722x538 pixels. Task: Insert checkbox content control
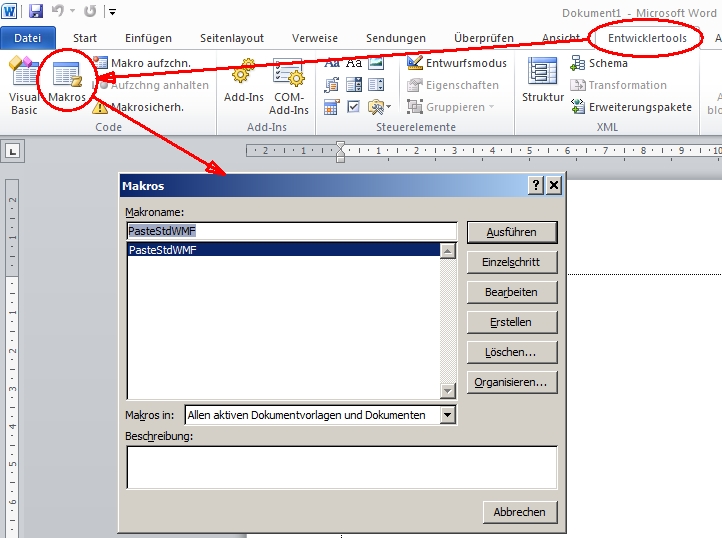[x=354, y=107]
